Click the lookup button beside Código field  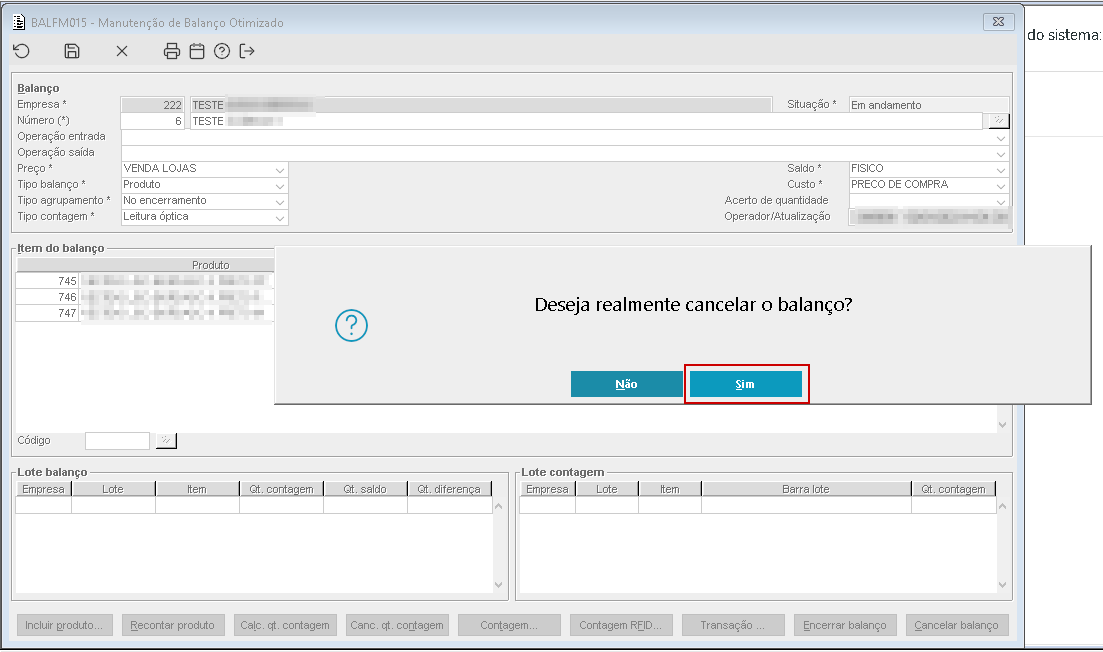coord(166,440)
